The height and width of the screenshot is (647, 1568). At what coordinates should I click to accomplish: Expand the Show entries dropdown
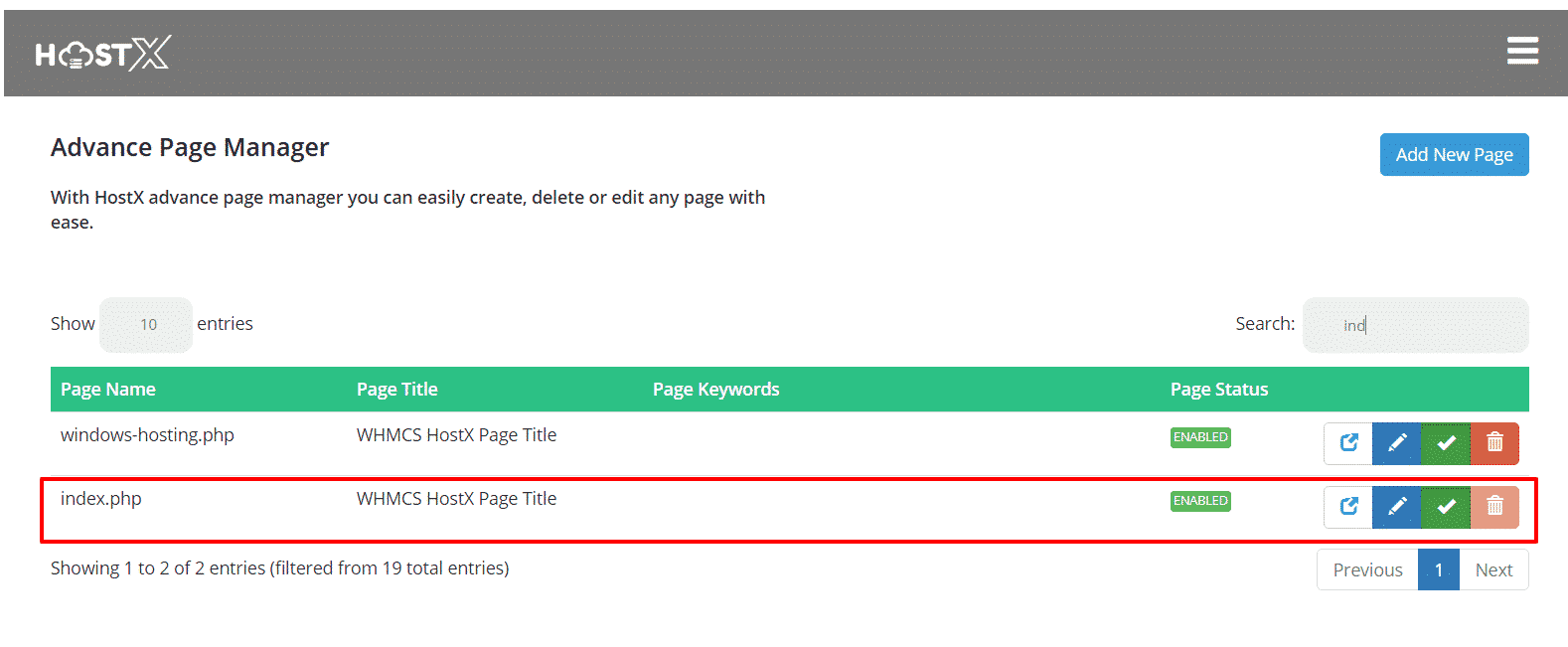click(146, 325)
